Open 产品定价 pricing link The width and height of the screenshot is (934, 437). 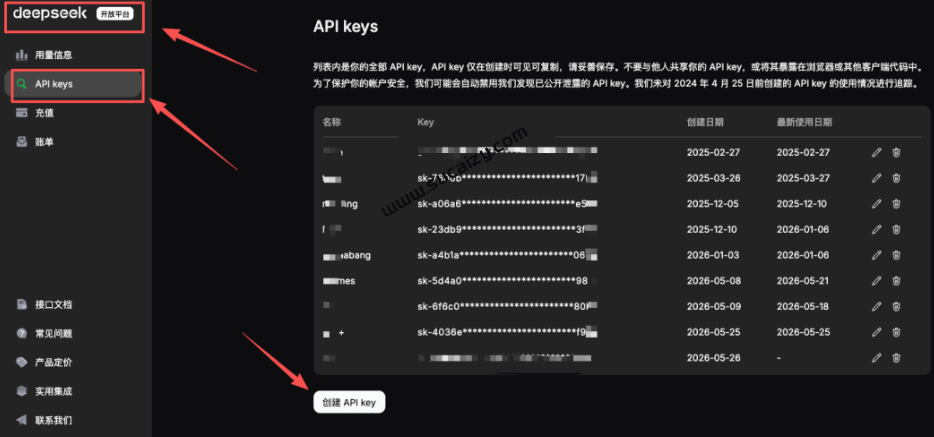(x=54, y=362)
